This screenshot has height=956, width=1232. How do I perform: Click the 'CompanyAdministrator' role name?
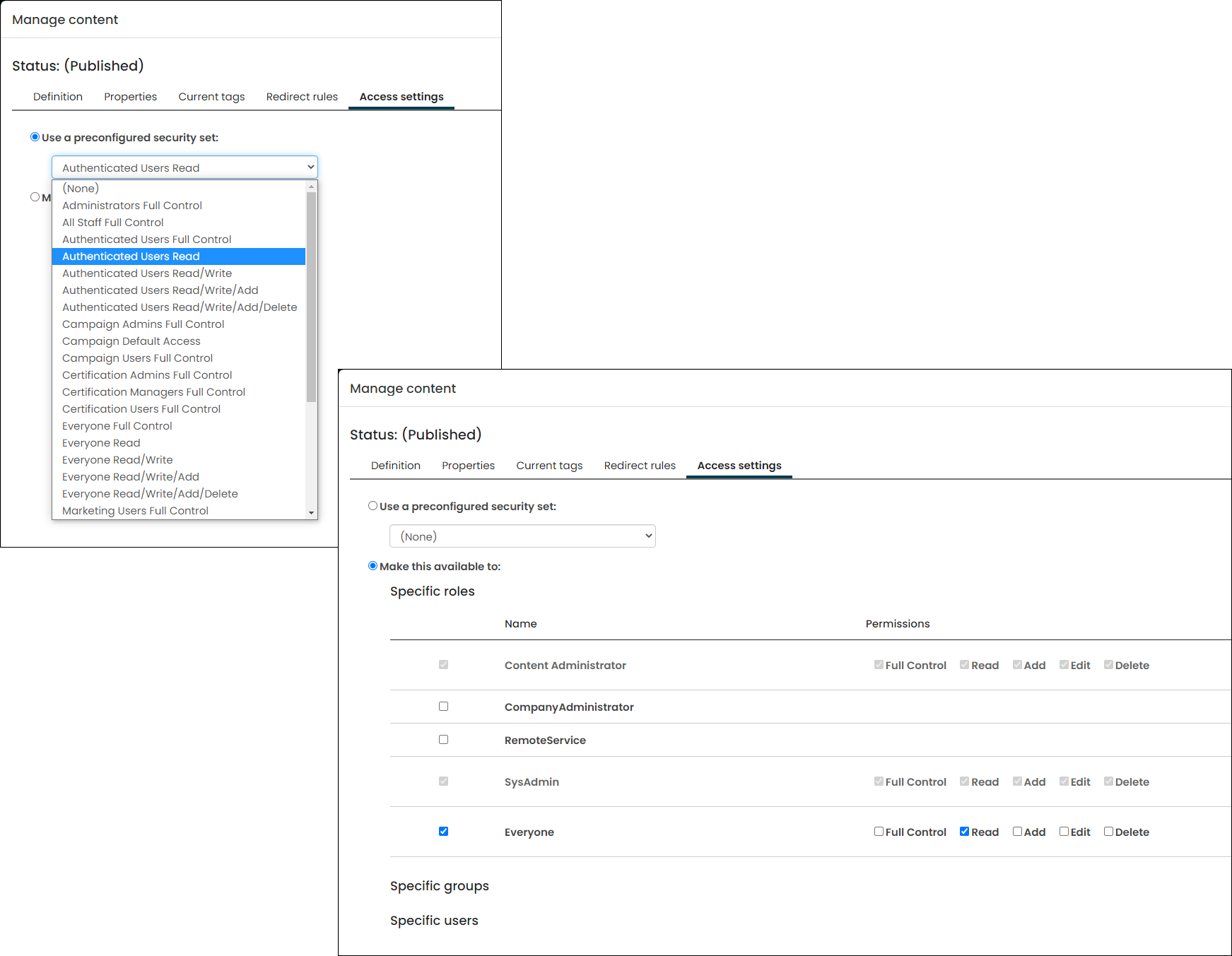point(569,707)
